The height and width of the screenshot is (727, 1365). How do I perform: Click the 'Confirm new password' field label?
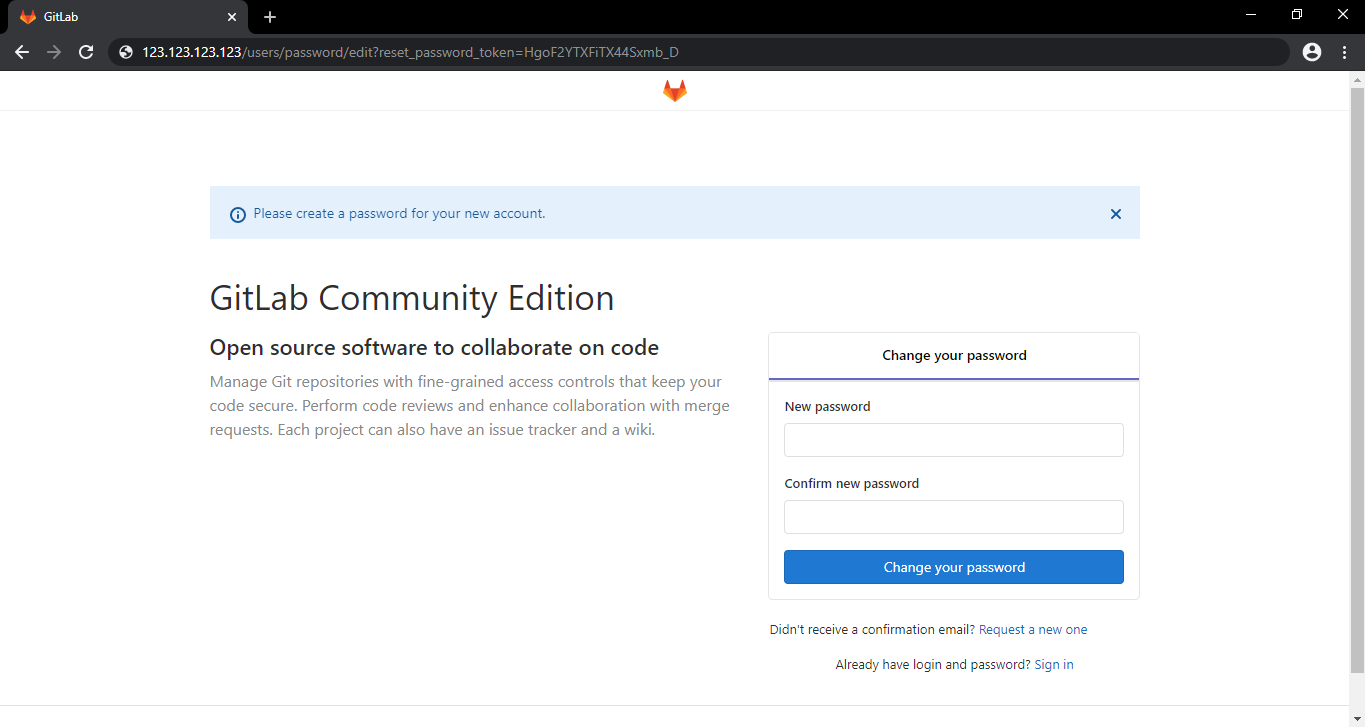852,484
